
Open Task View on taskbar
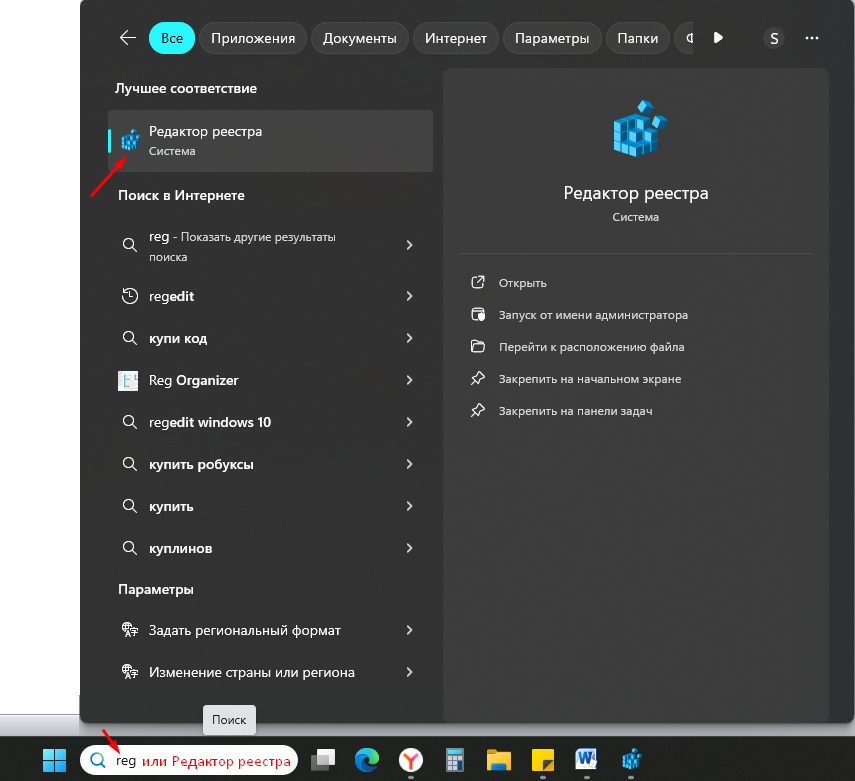tap(323, 760)
